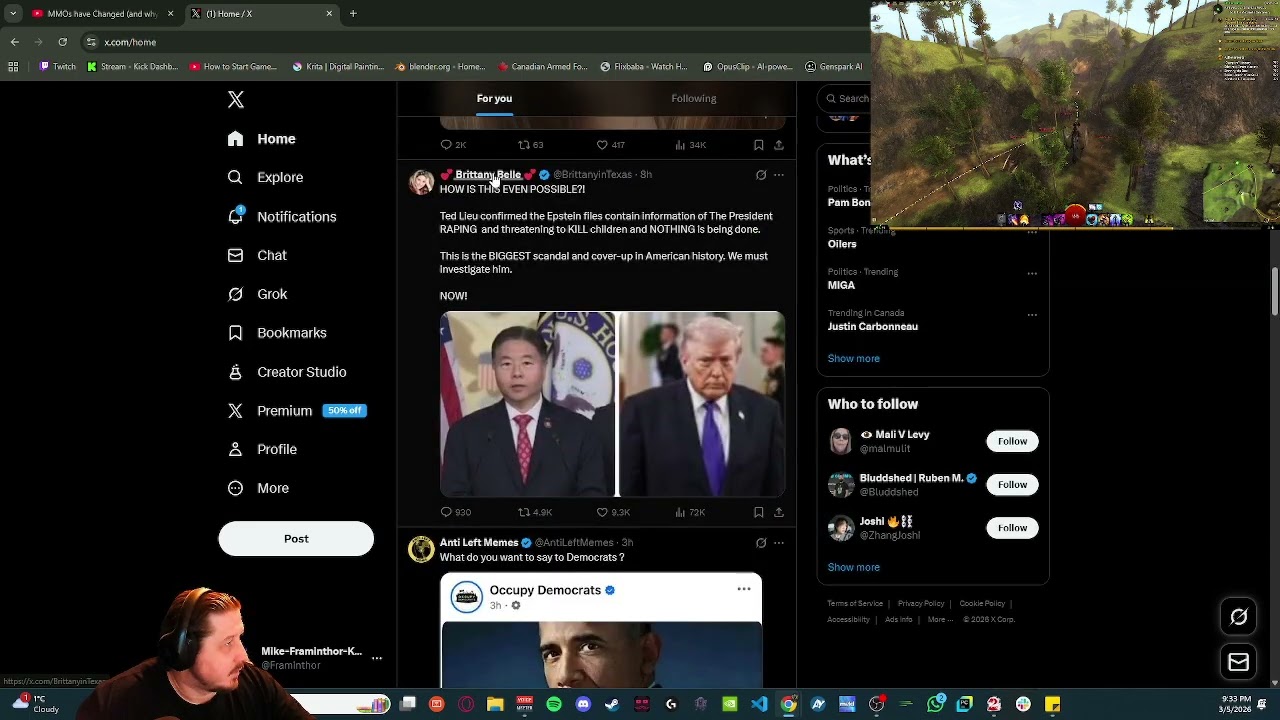This screenshot has width=1280, height=720.
Task: Open the floating Messages envelope button
Action: click(x=1238, y=662)
